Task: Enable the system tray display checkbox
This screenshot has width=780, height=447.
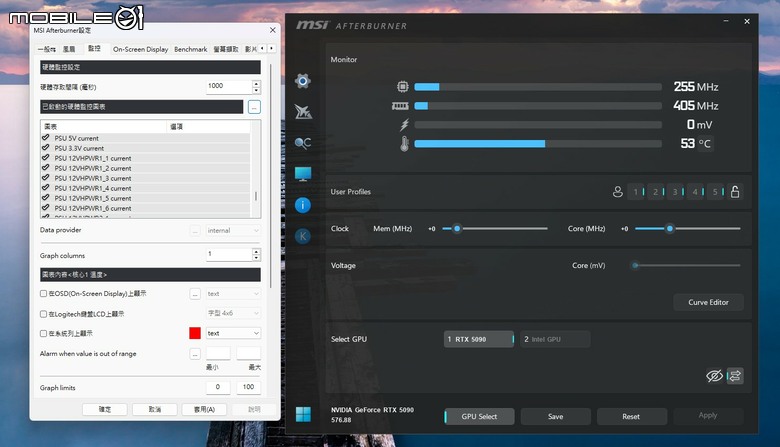Action: 44,334
